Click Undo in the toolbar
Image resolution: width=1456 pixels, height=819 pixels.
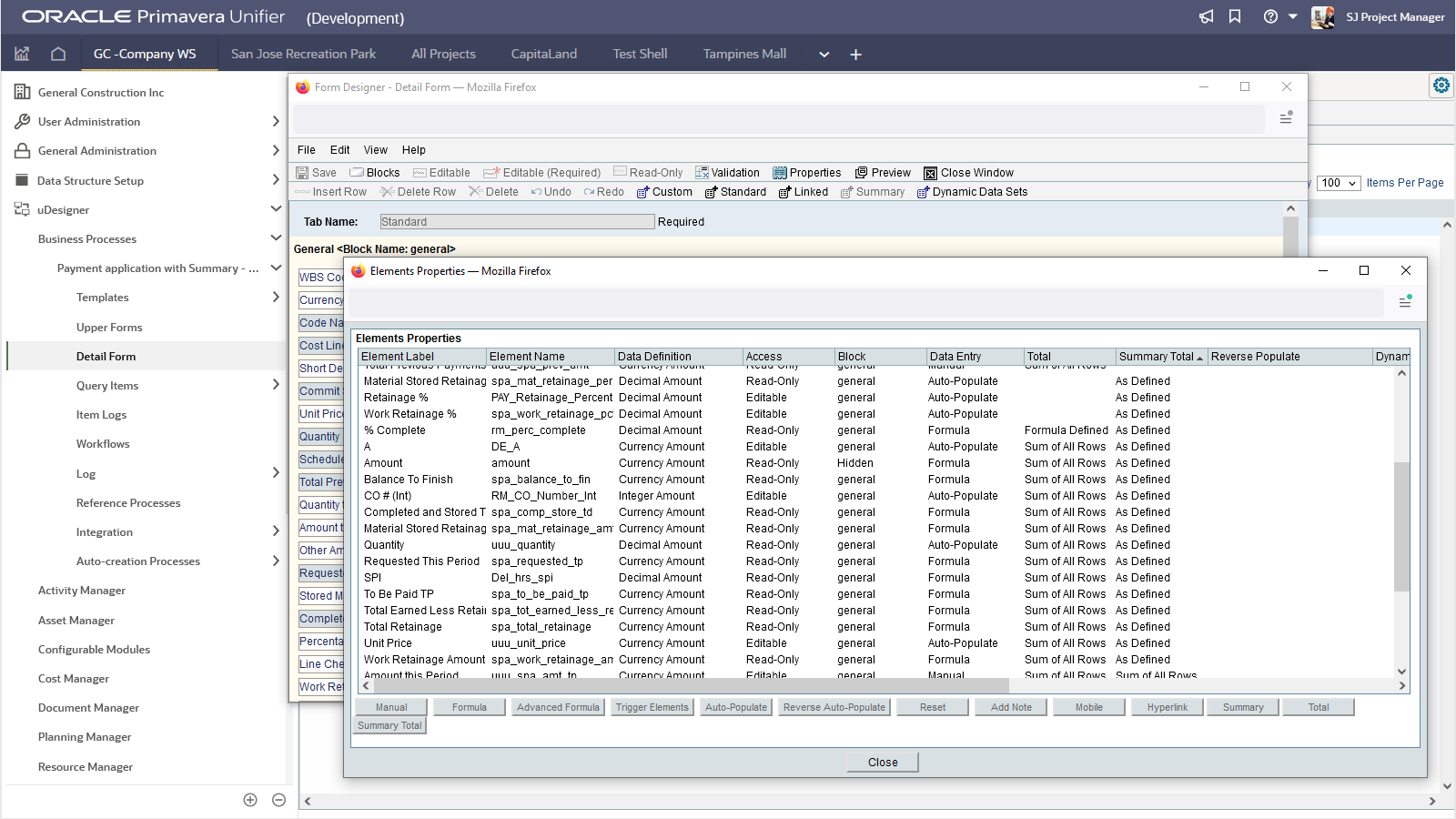[x=551, y=192]
